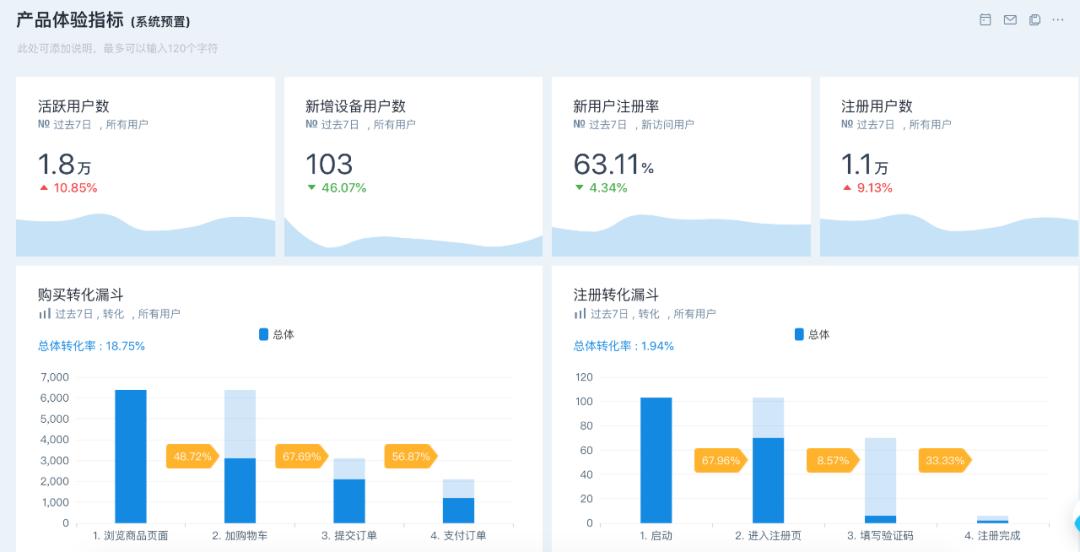Click the 2. 加购物车 axis label
The width and height of the screenshot is (1080, 552).
coord(240,536)
